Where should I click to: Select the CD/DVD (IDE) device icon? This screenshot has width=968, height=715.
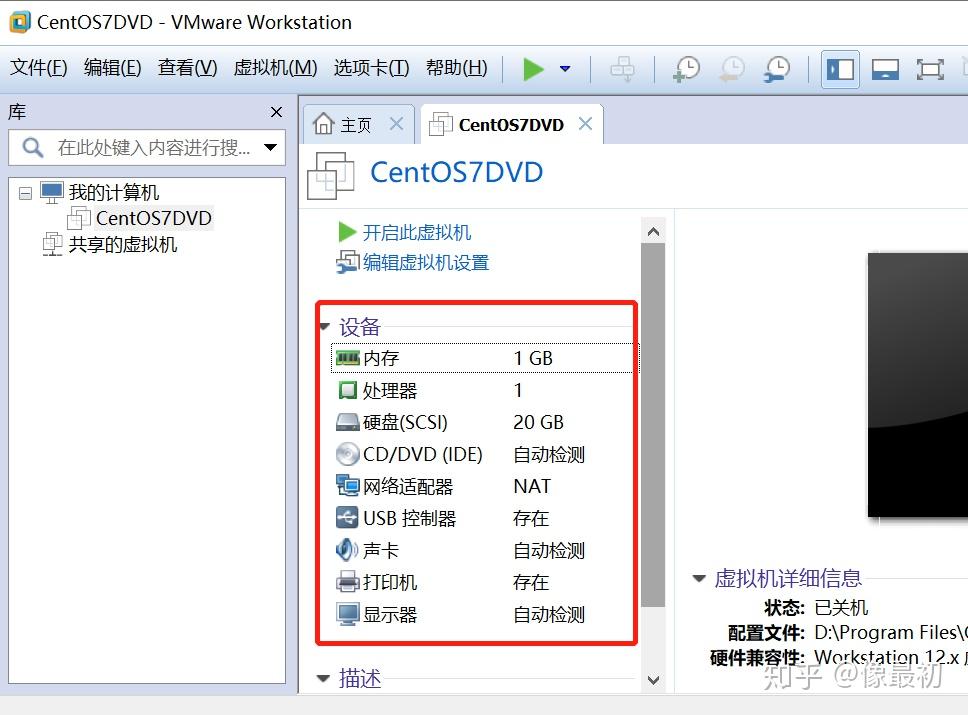coord(348,454)
